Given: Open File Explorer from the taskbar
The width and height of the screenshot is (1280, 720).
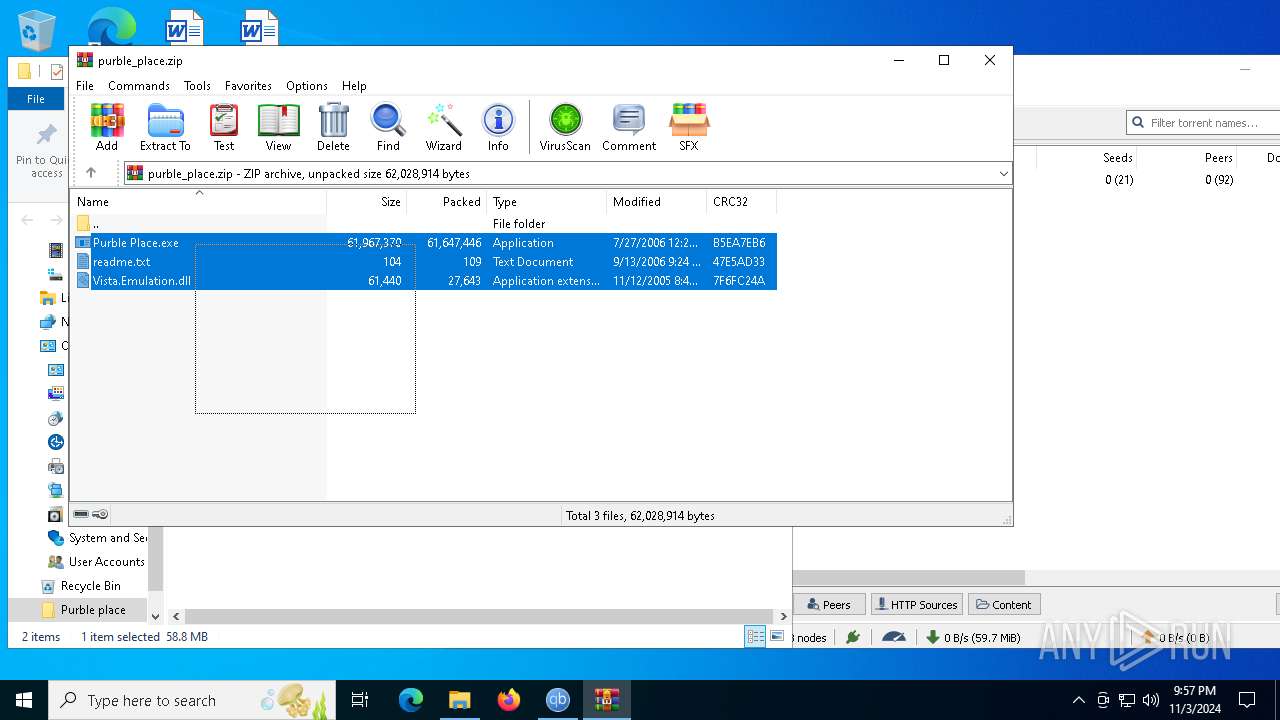Looking at the screenshot, I should pos(459,700).
